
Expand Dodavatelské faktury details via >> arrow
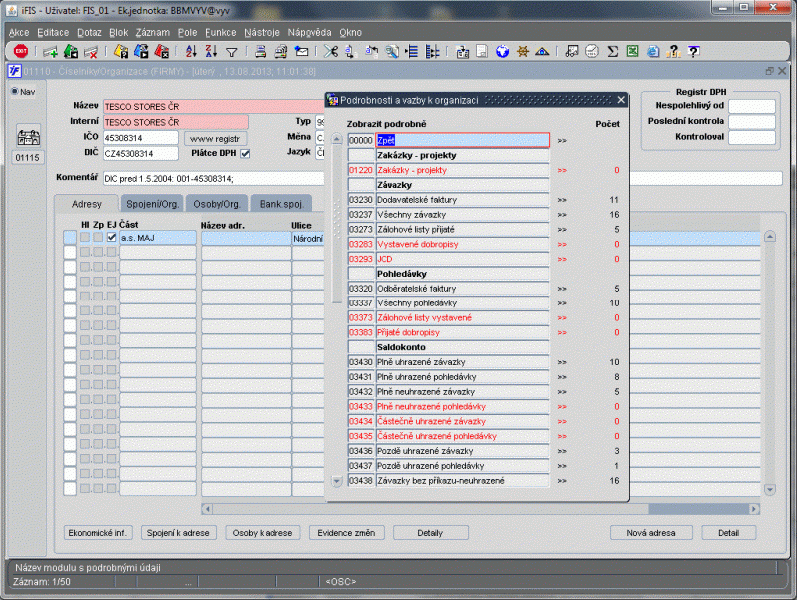(562, 201)
